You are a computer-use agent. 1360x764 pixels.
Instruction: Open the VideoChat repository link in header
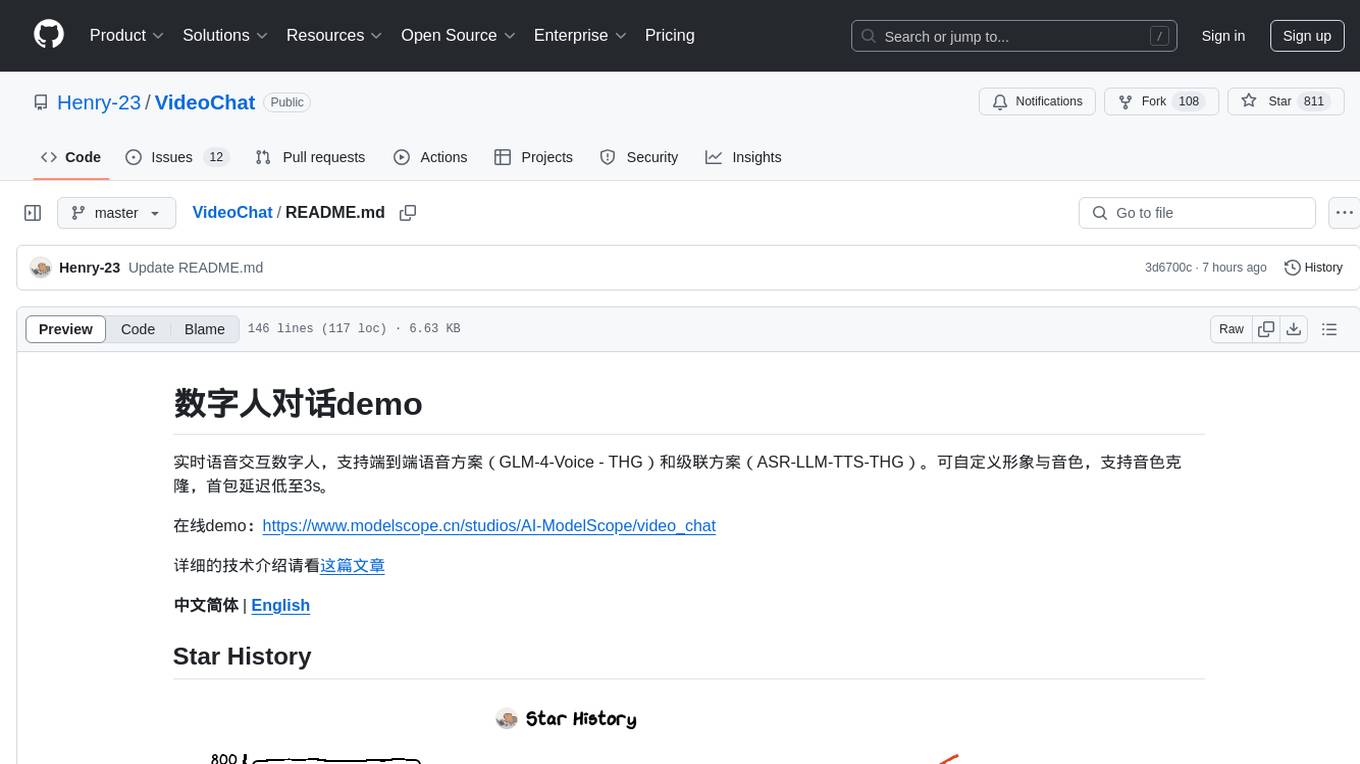click(x=205, y=102)
